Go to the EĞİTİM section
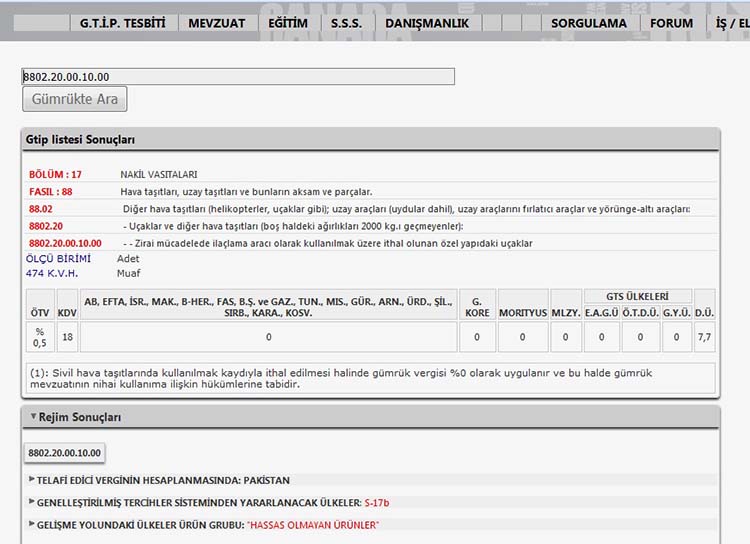 click(288, 23)
